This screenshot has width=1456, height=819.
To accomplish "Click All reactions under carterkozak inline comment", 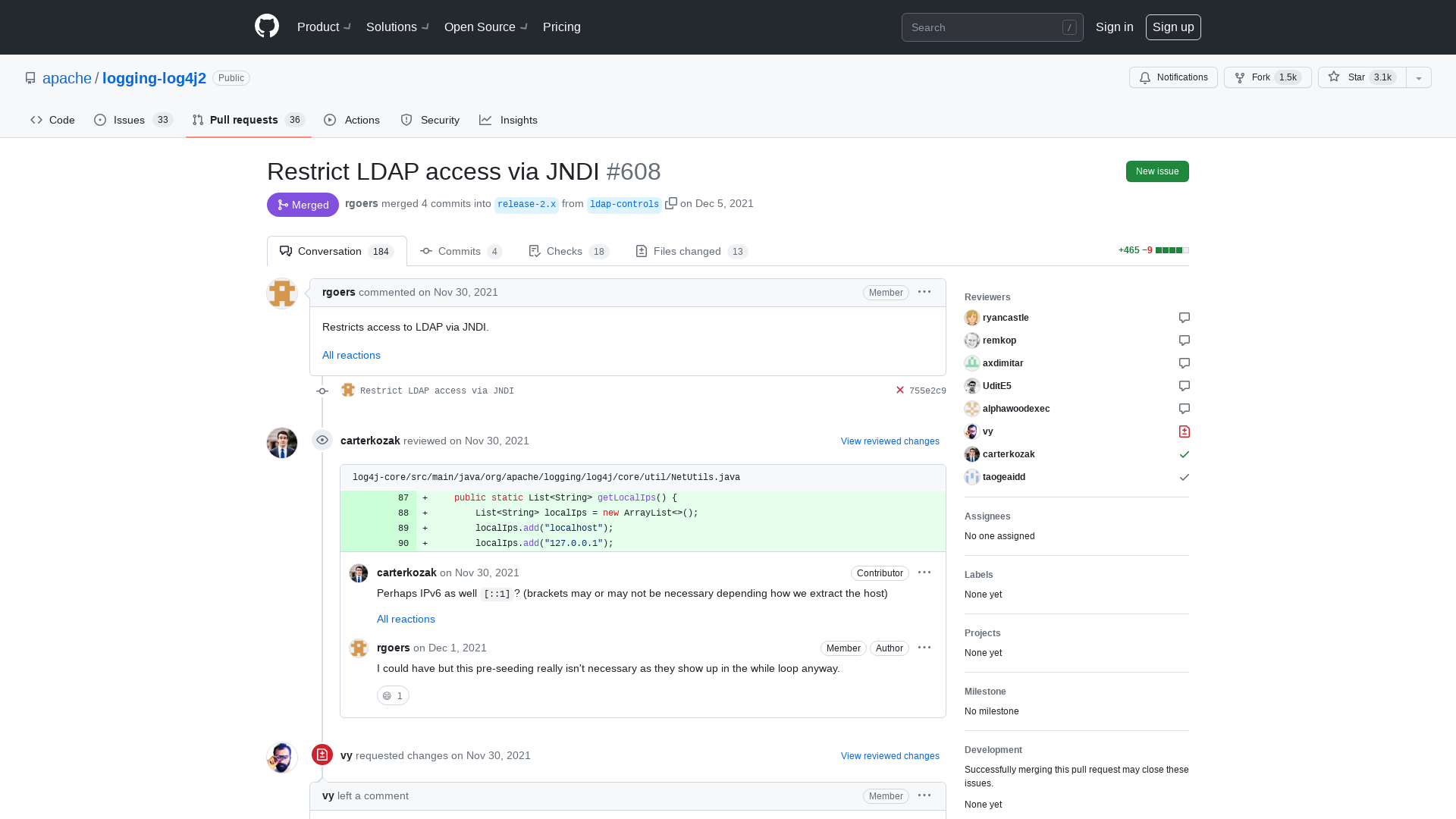I will pyautogui.click(x=406, y=619).
